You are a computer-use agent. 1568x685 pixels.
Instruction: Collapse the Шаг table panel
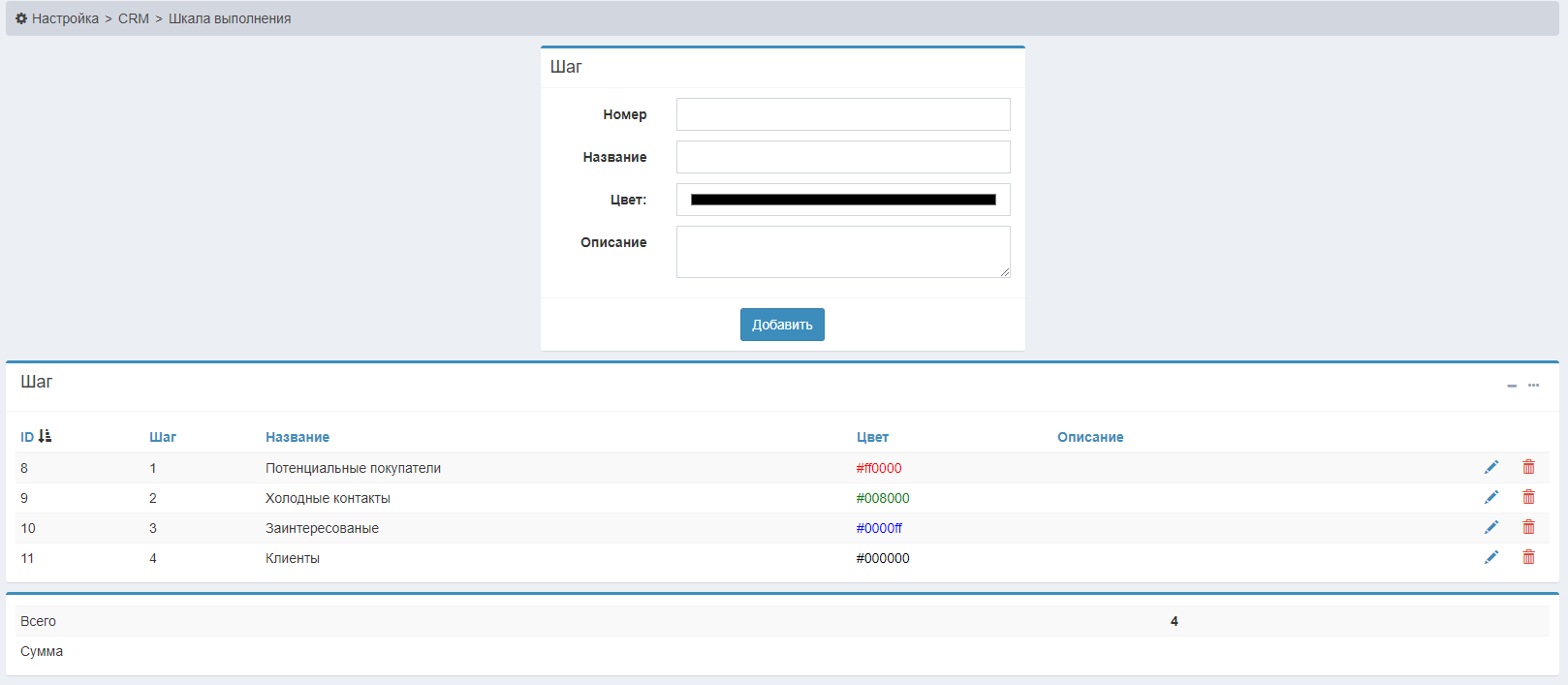1511,386
